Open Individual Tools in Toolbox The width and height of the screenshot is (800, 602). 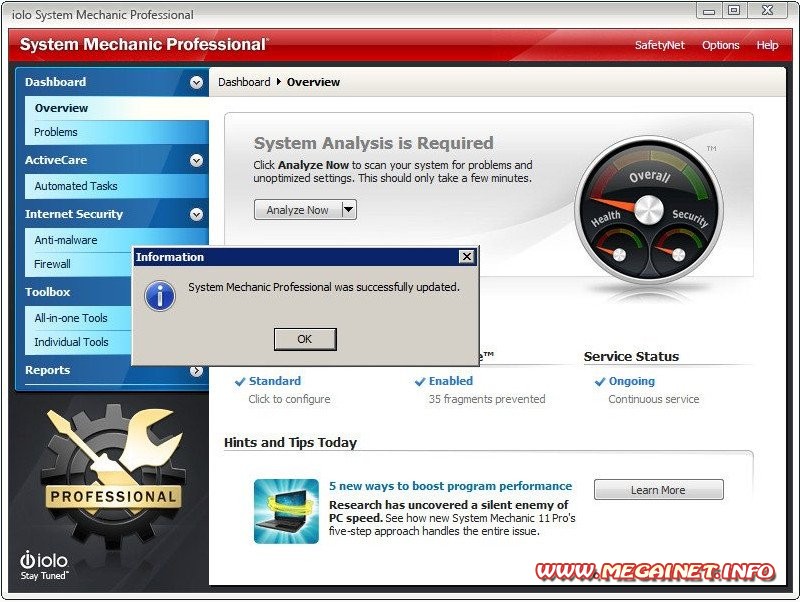tap(79, 342)
